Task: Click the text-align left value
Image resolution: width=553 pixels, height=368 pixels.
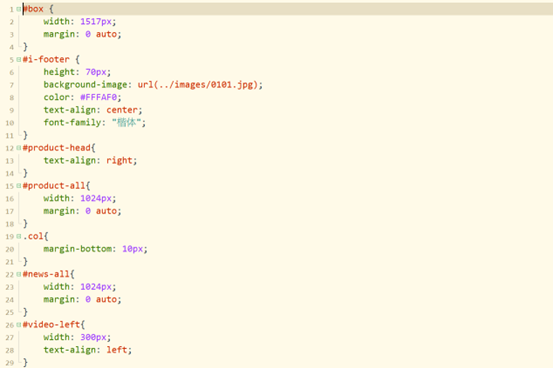Action: click(116, 350)
